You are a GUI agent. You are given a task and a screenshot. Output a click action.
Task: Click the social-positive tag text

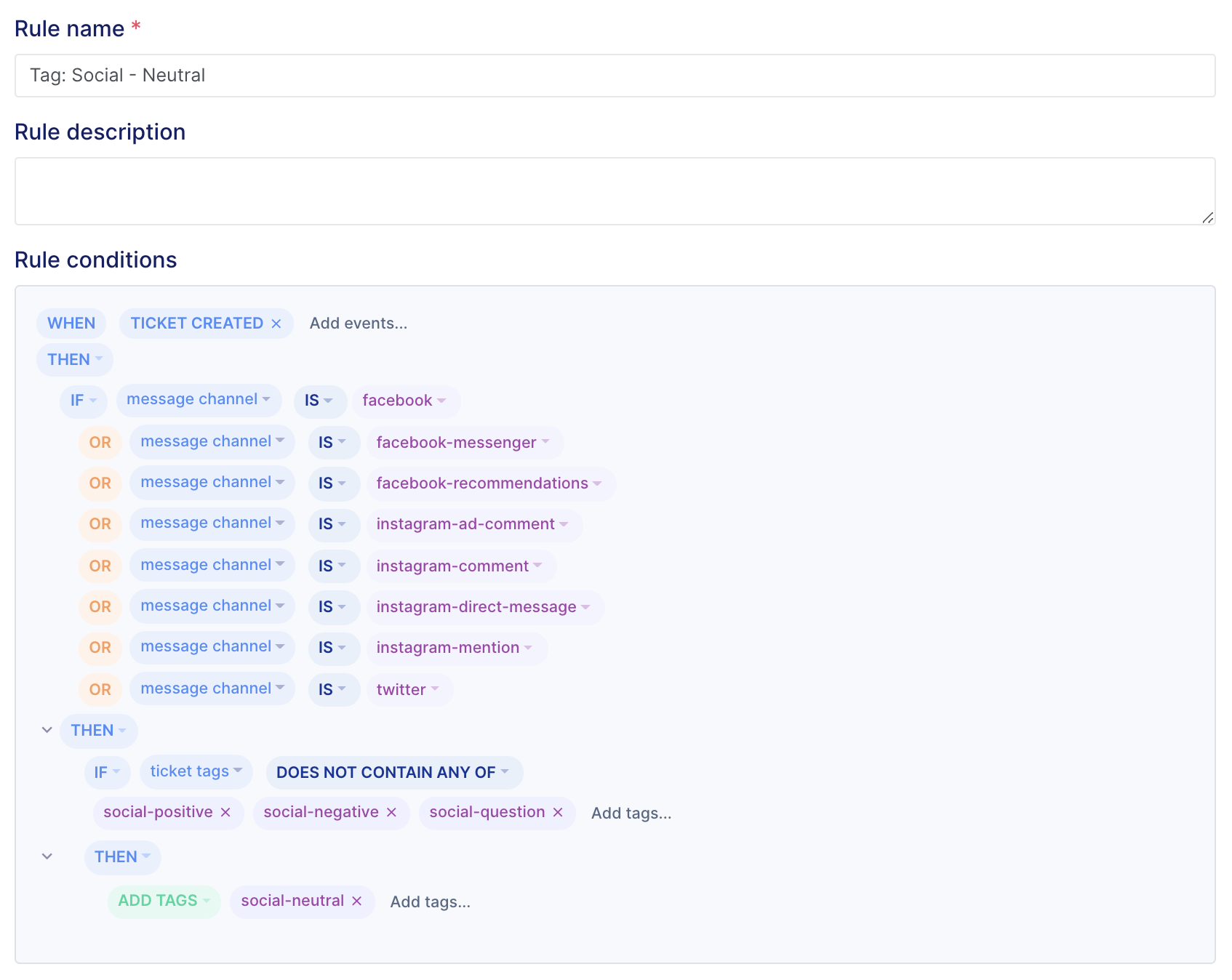pos(158,812)
